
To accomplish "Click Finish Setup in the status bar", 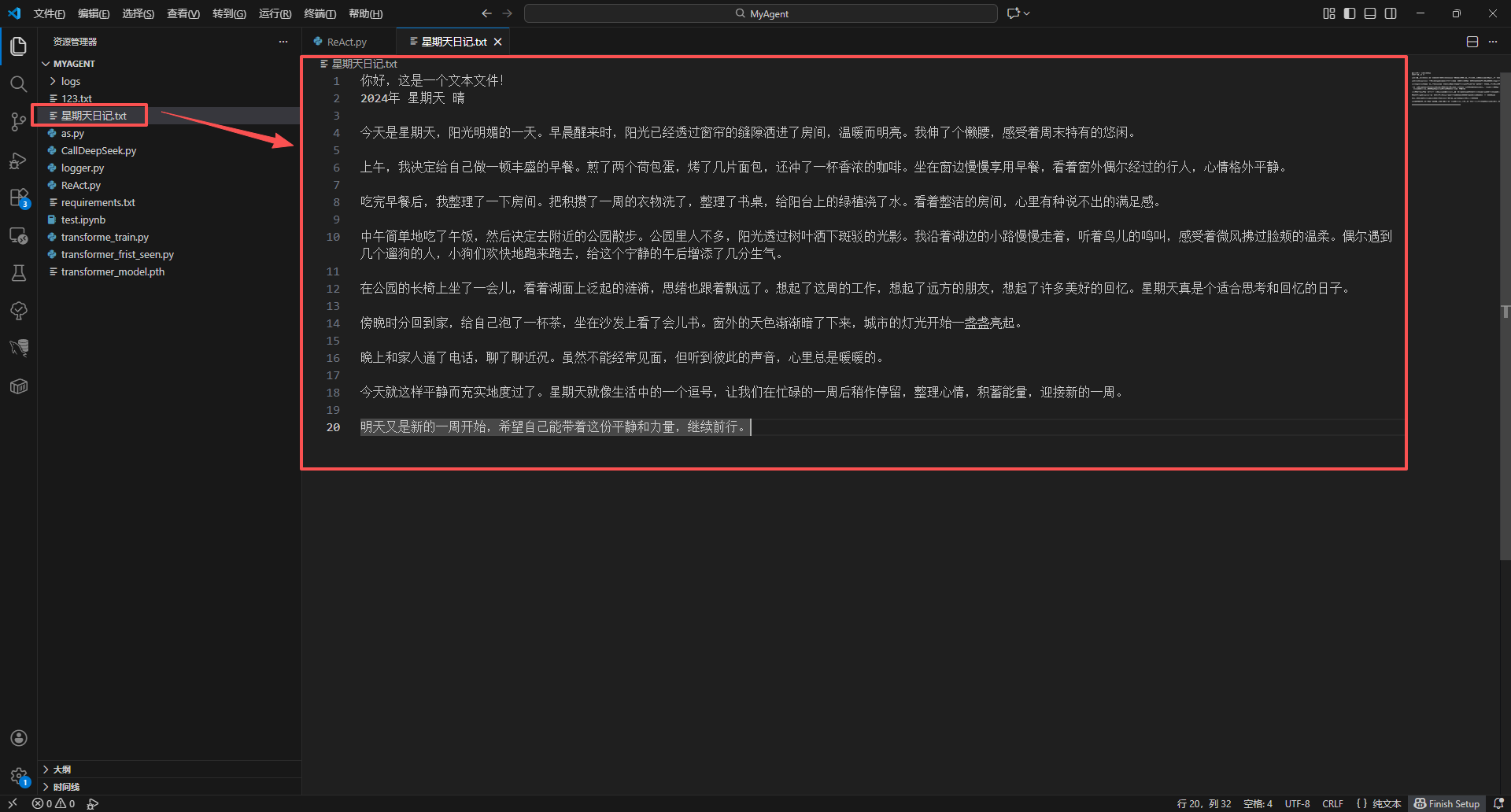I will [1452, 803].
